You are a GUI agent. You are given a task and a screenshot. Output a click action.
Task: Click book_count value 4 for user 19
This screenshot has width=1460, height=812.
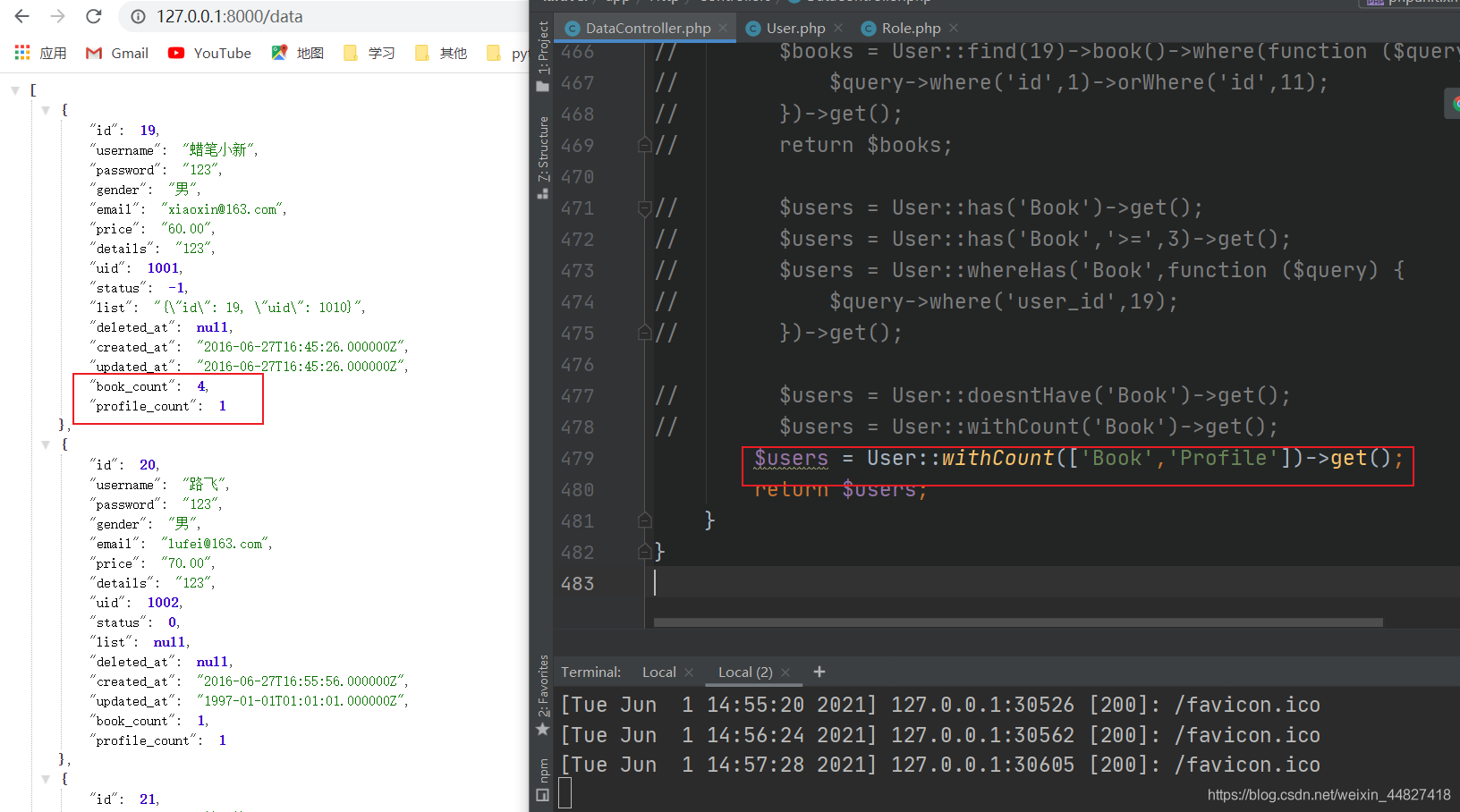tap(201, 386)
